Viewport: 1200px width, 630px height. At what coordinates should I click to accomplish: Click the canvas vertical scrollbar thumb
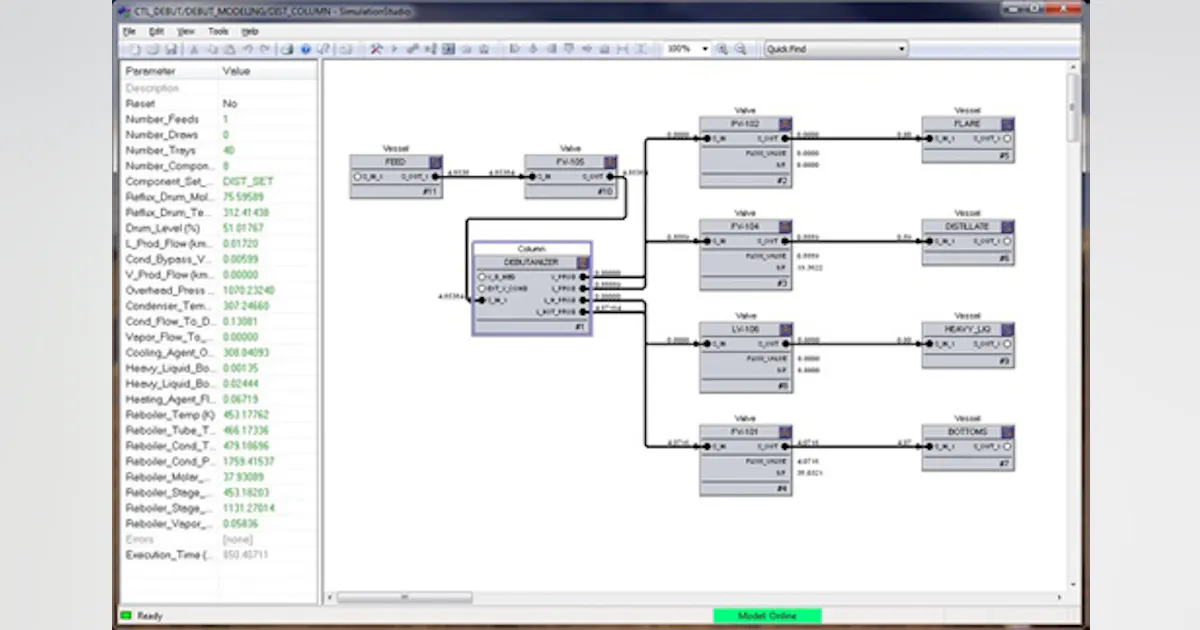tap(1073, 108)
